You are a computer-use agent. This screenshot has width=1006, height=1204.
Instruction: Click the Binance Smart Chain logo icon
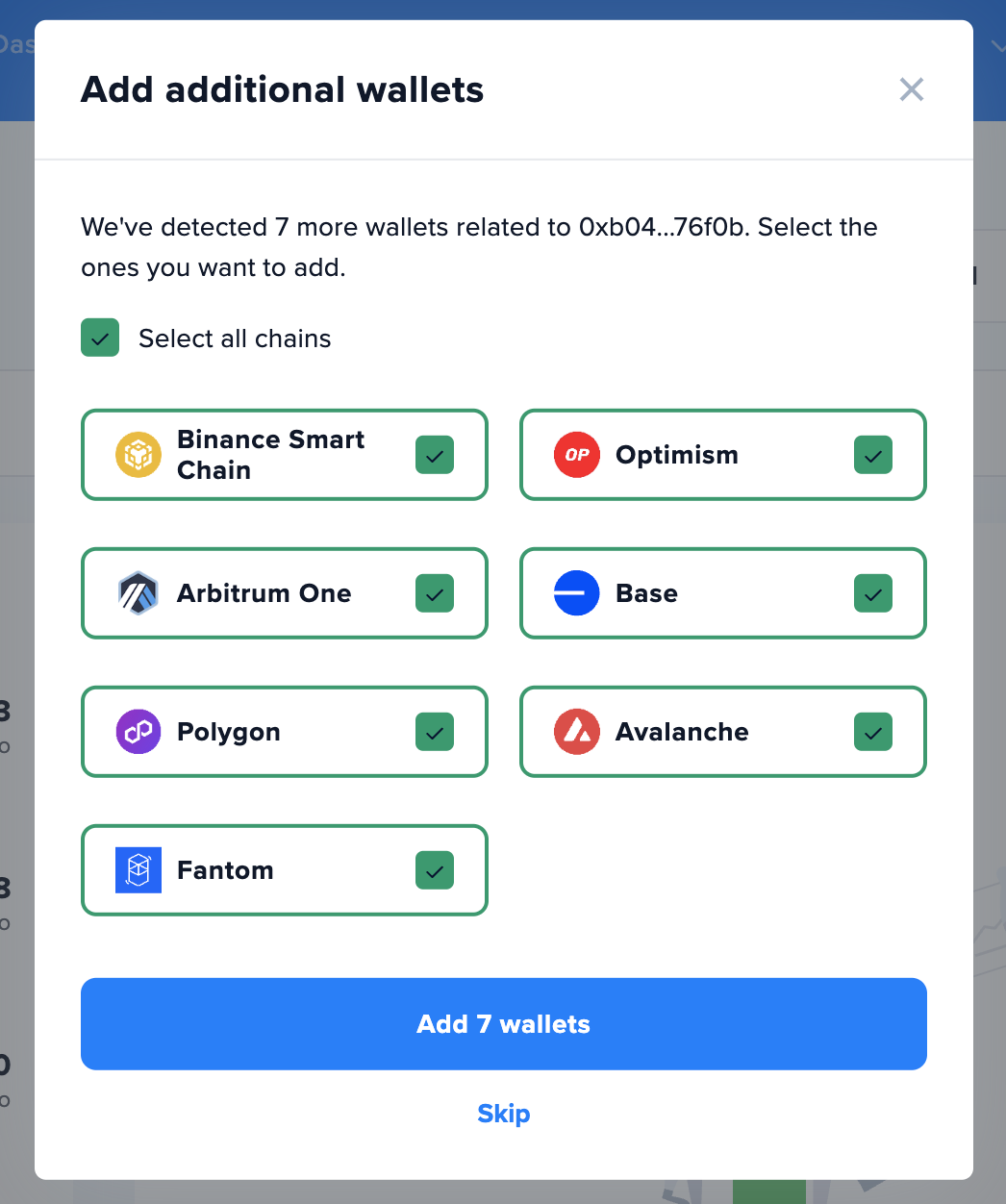(138, 455)
